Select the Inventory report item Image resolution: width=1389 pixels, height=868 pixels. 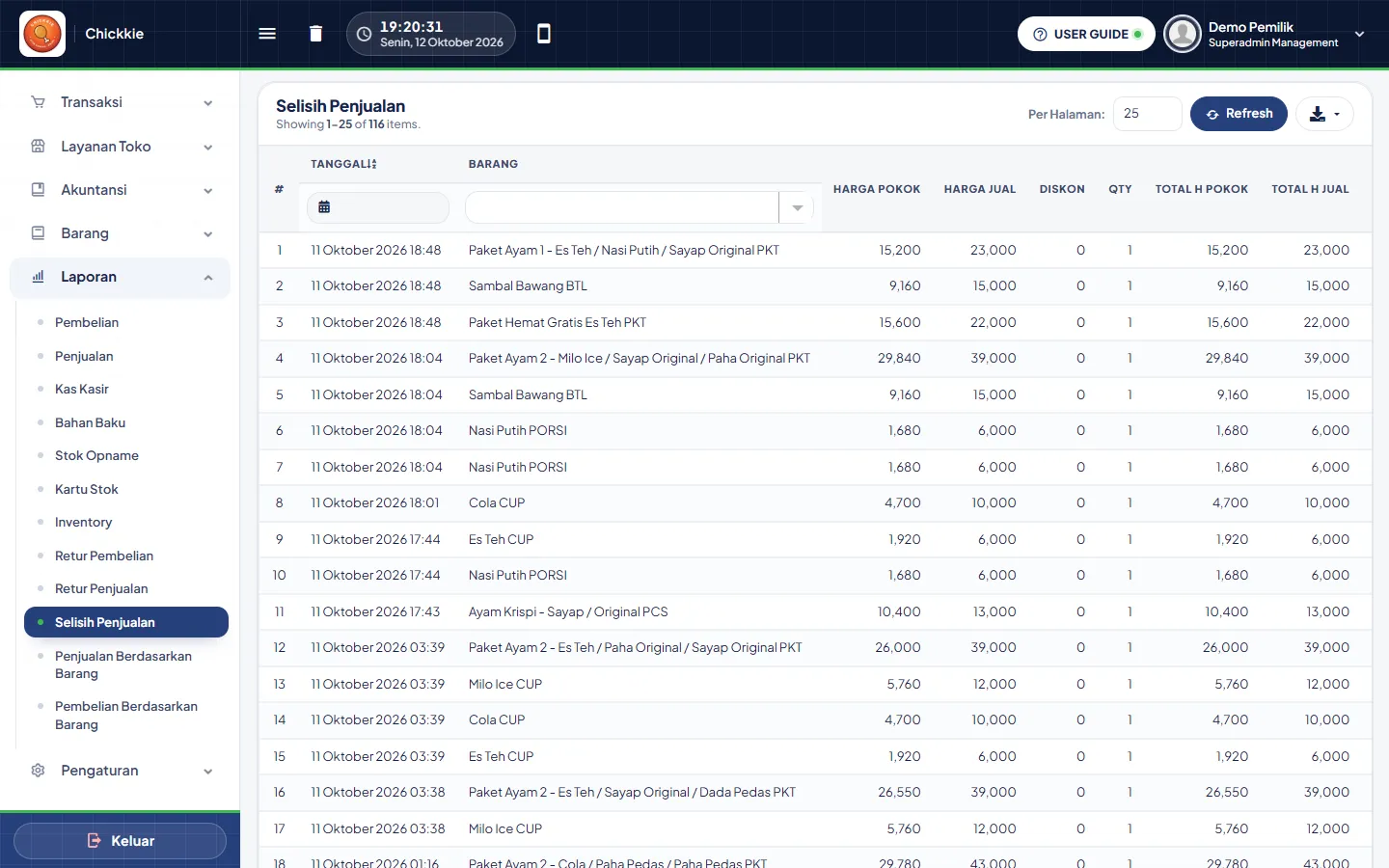(84, 522)
